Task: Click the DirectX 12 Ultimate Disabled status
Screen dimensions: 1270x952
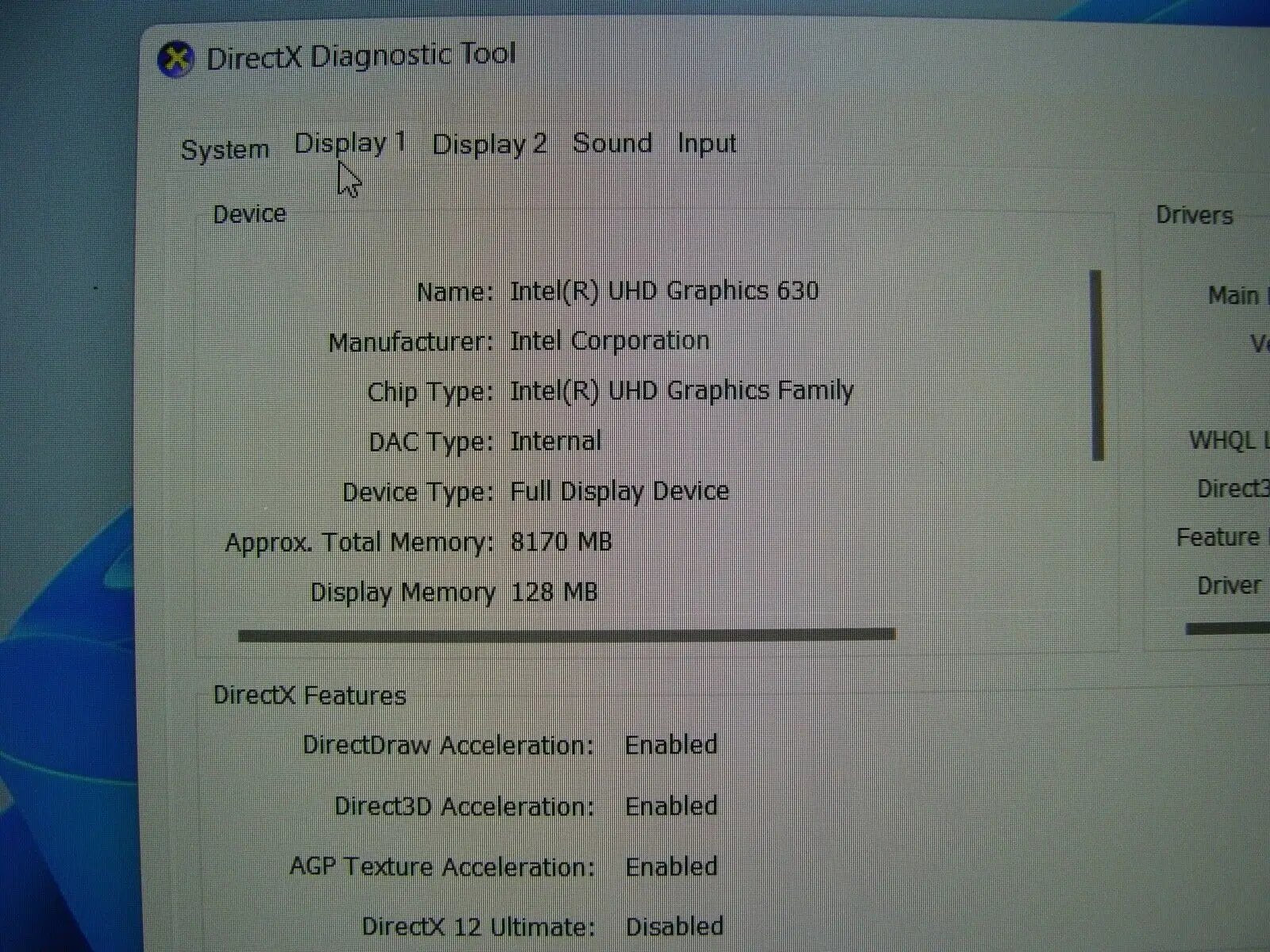Action: pos(675,926)
